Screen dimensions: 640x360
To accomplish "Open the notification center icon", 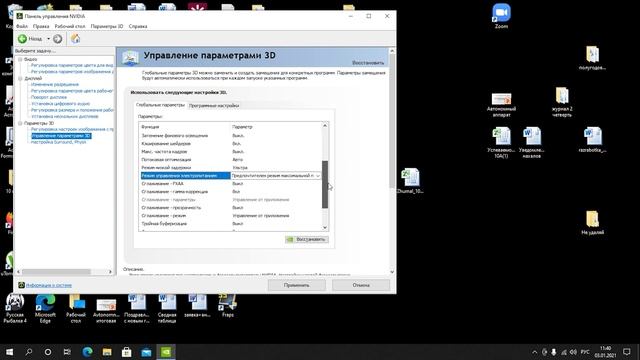I will tap(627, 351).
